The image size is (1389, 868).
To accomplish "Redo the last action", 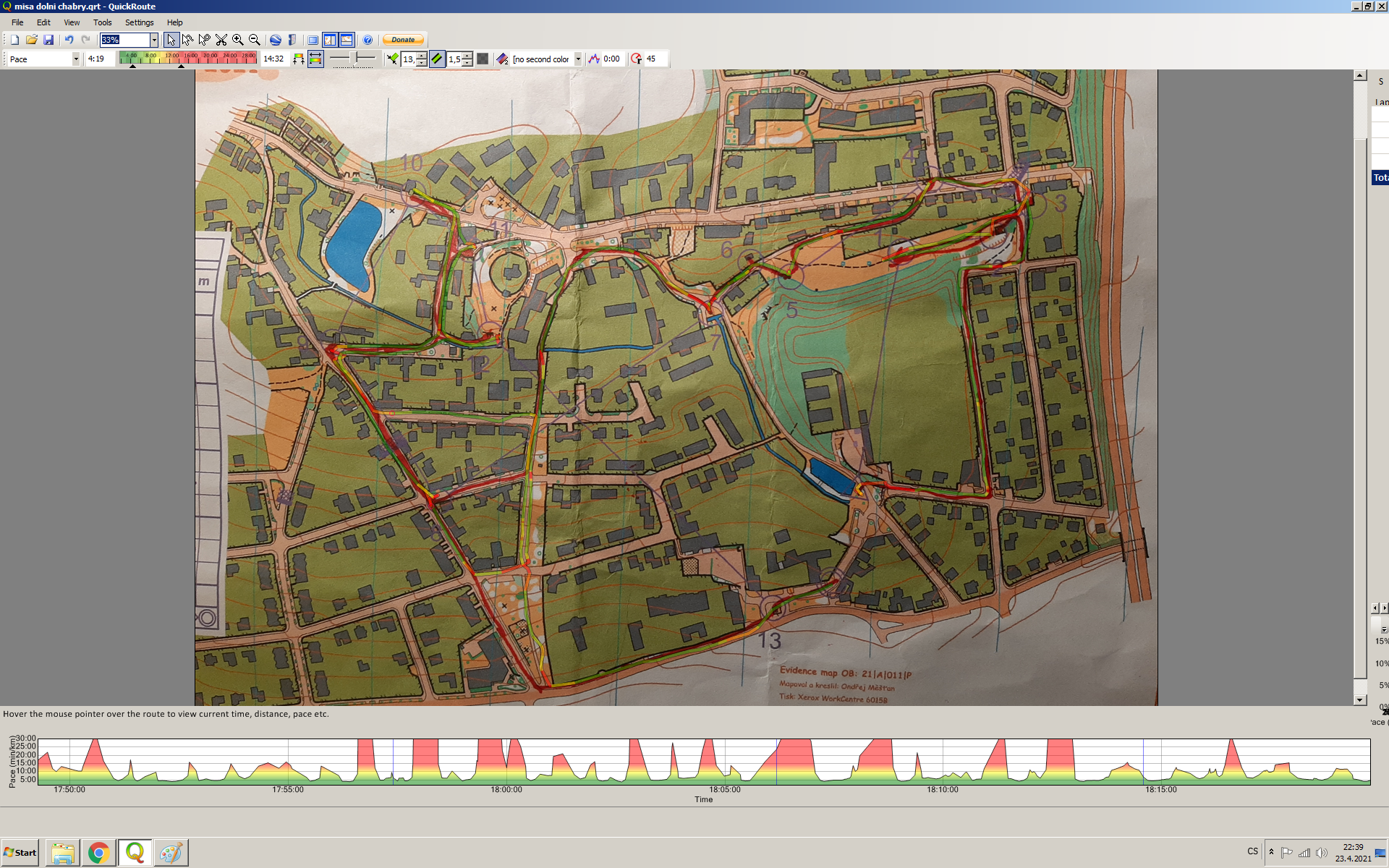I will click(x=86, y=40).
